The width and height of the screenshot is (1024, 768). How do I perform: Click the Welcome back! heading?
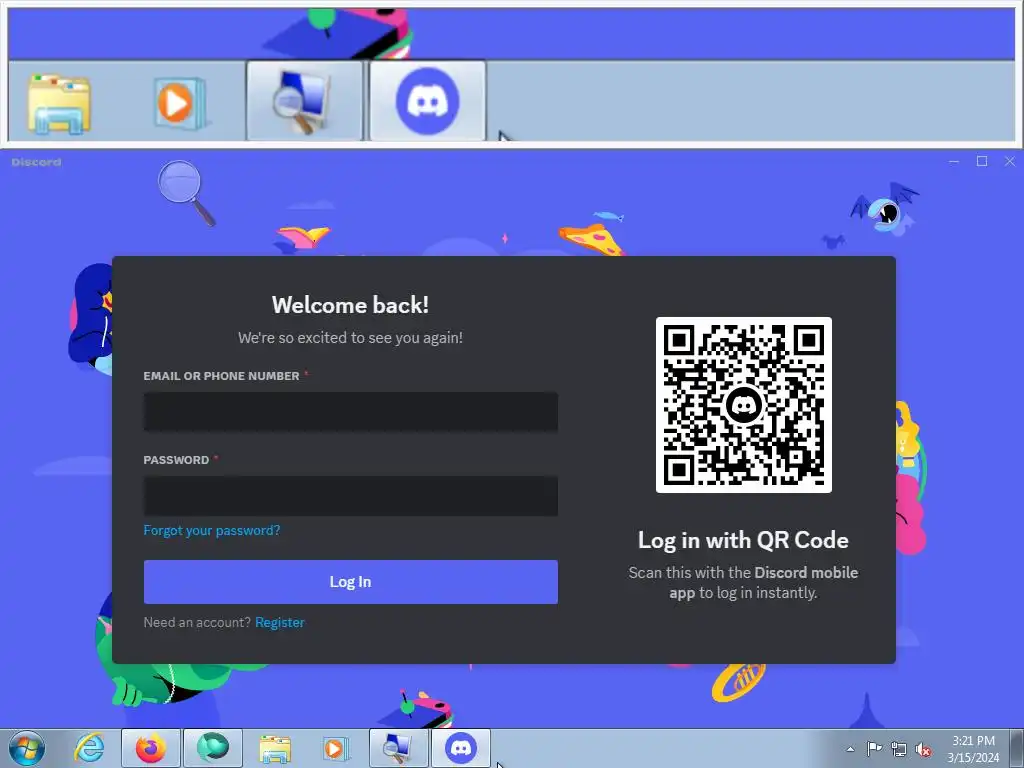coord(351,305)
